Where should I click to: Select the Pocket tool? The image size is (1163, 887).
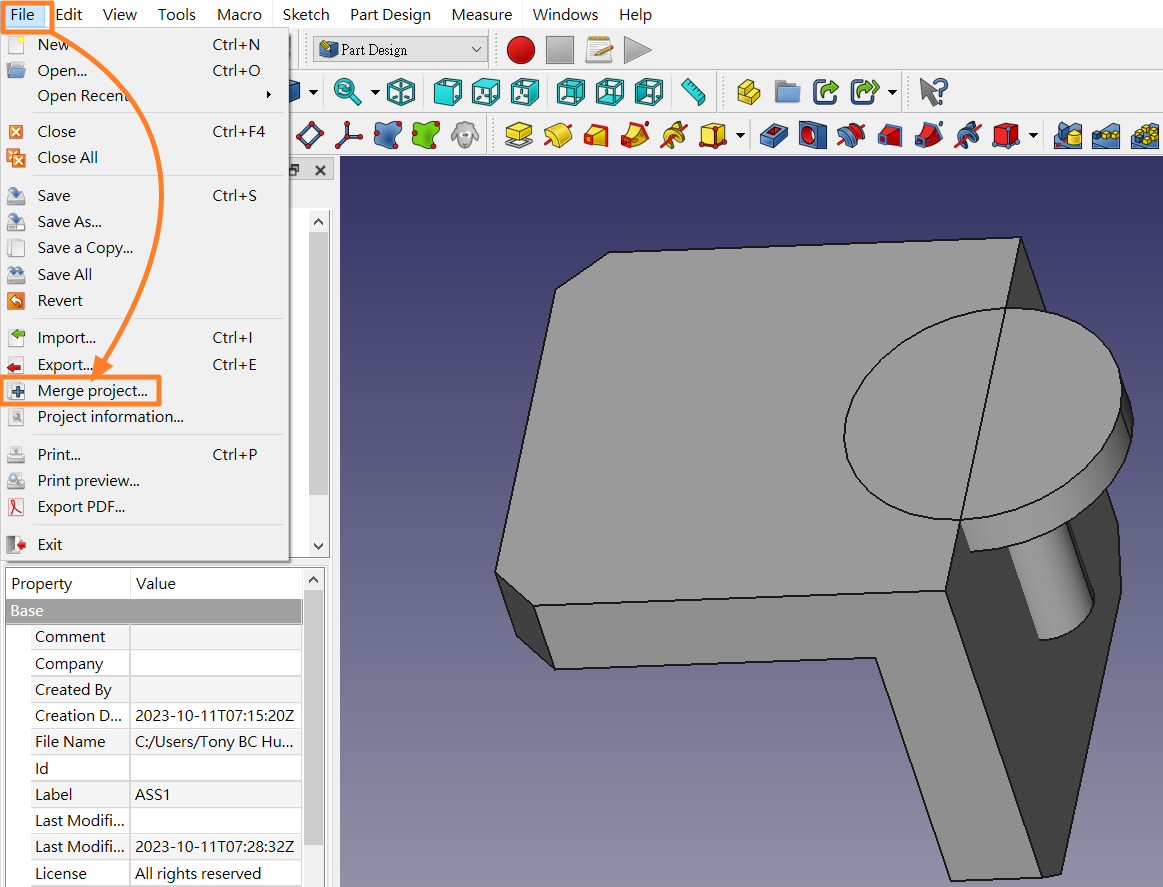(774, 135)
